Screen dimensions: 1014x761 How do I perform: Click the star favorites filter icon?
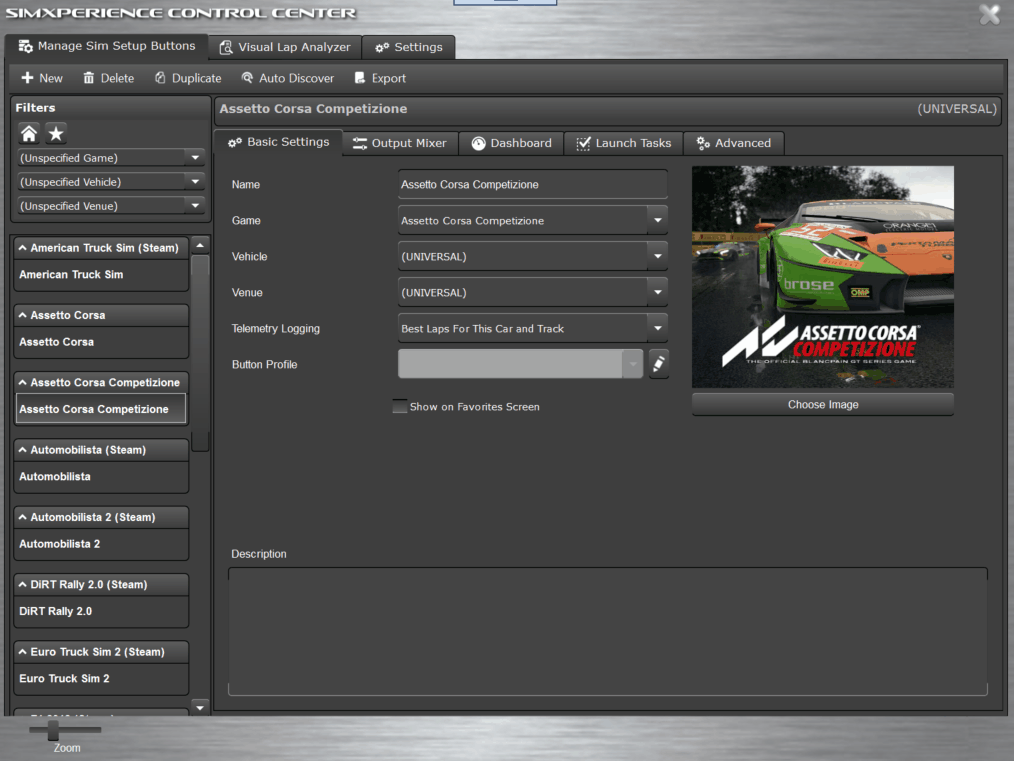pyautogui.click(x=56, y=134)
